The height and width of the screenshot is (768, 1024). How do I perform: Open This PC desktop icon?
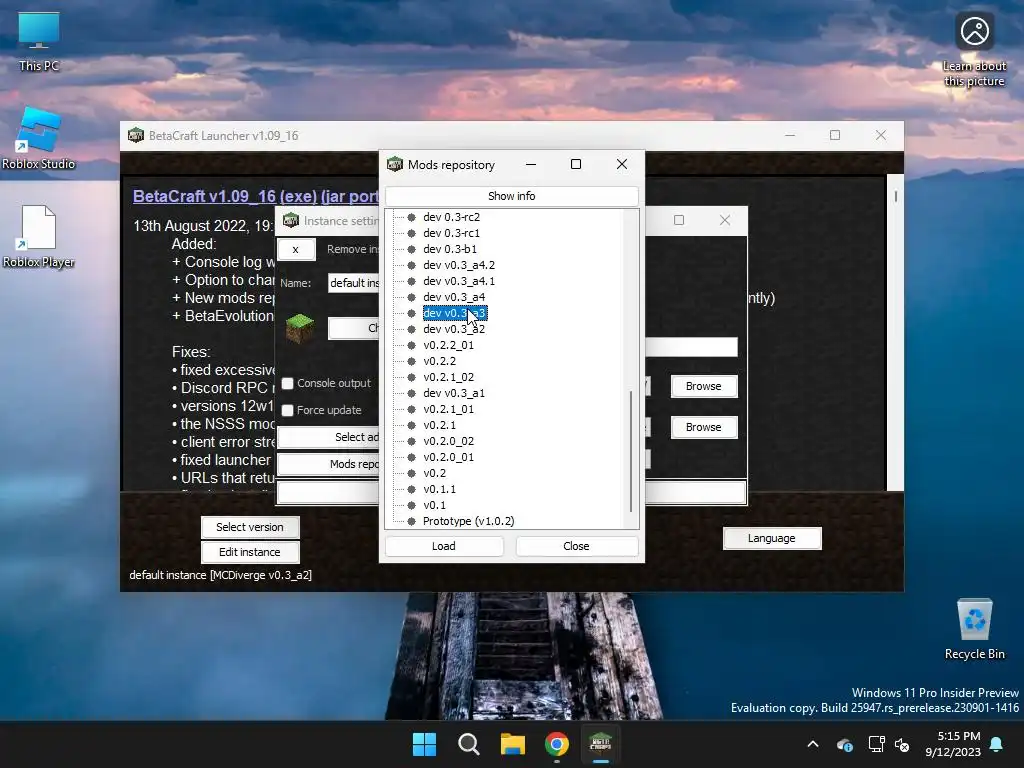tap(39, 40)
